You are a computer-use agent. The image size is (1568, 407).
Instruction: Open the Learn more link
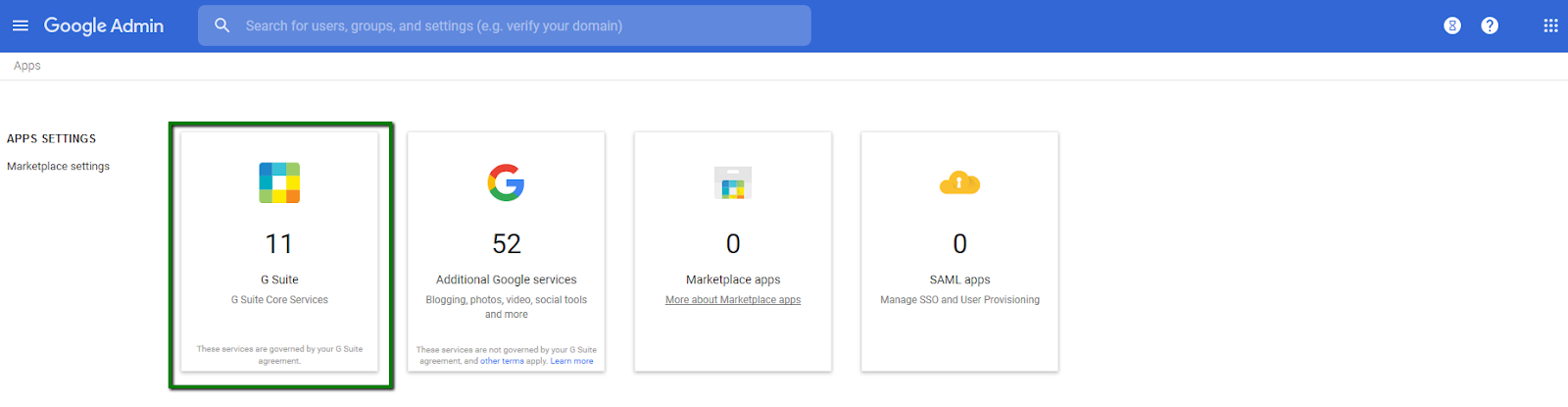click(571, 361)
